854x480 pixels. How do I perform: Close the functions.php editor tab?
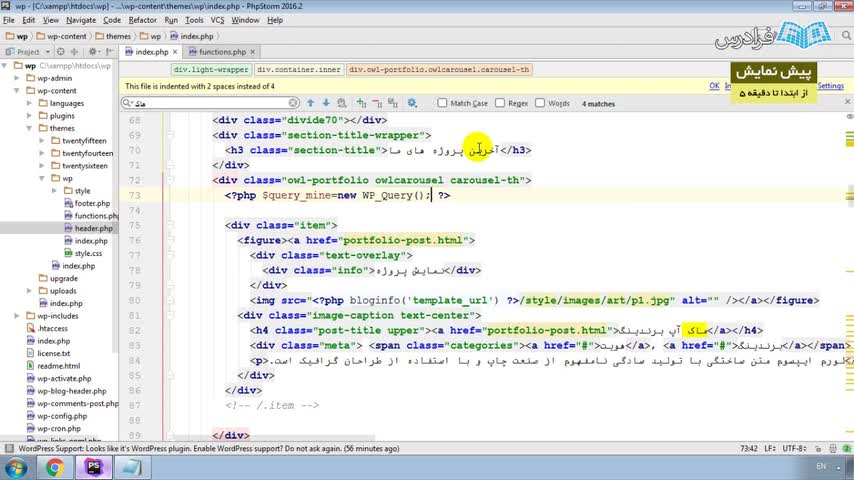(253, 52)
